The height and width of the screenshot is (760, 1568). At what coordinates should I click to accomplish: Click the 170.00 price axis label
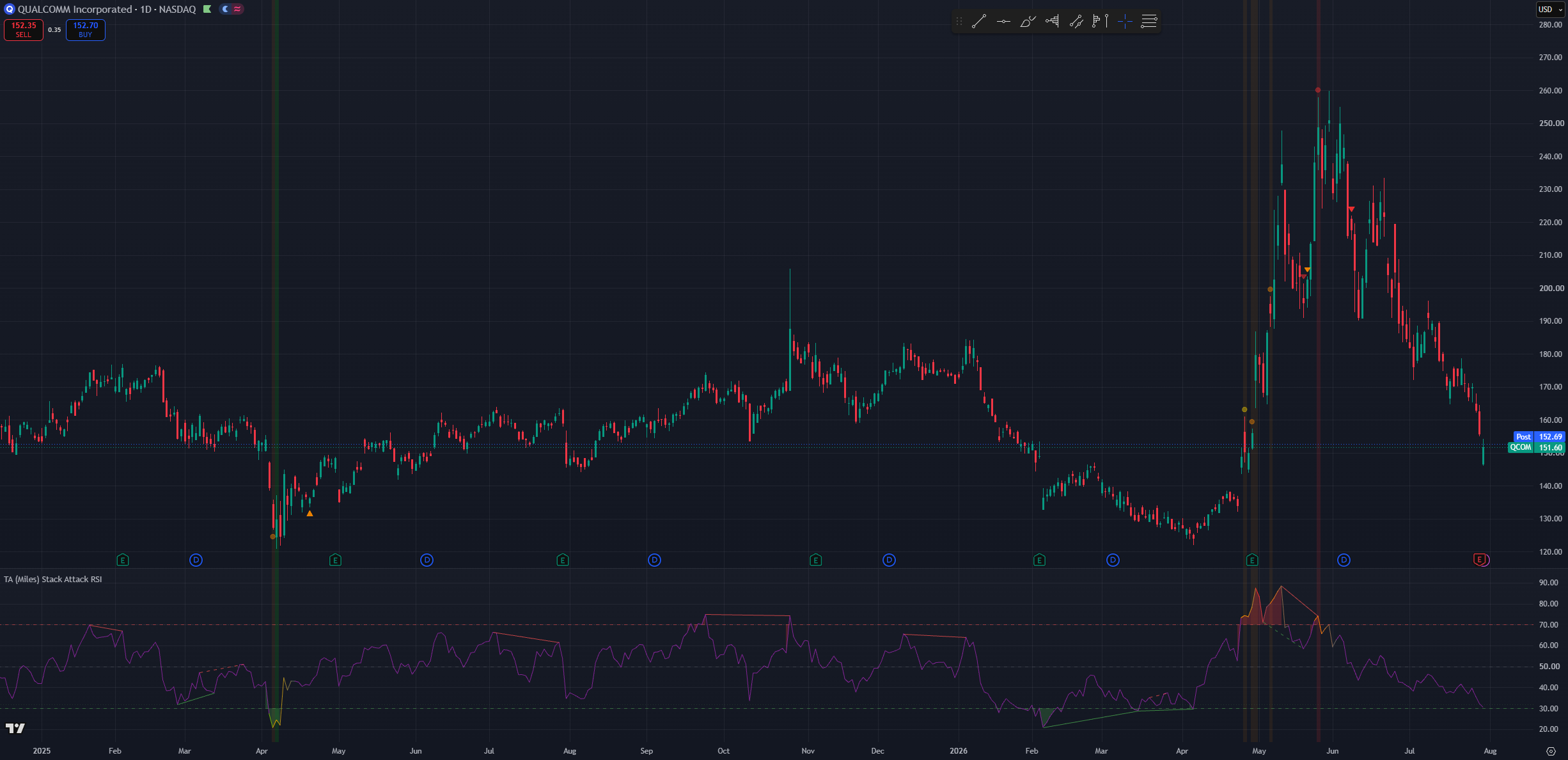(1550, 387)
